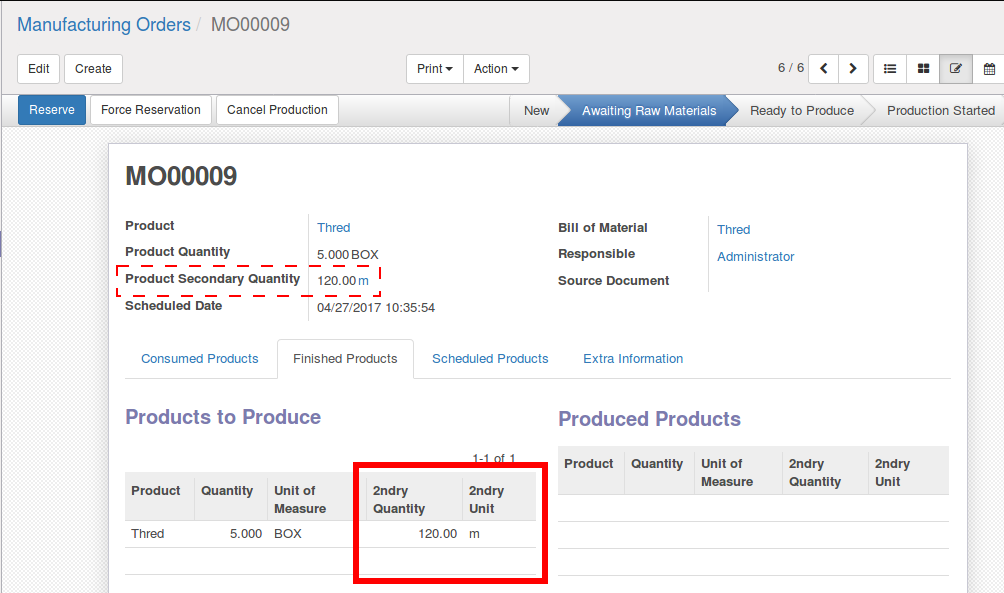The image size is (1004, 593).
Task: Click the 5.000 BOX quantity value
Action: pos(348,254)
